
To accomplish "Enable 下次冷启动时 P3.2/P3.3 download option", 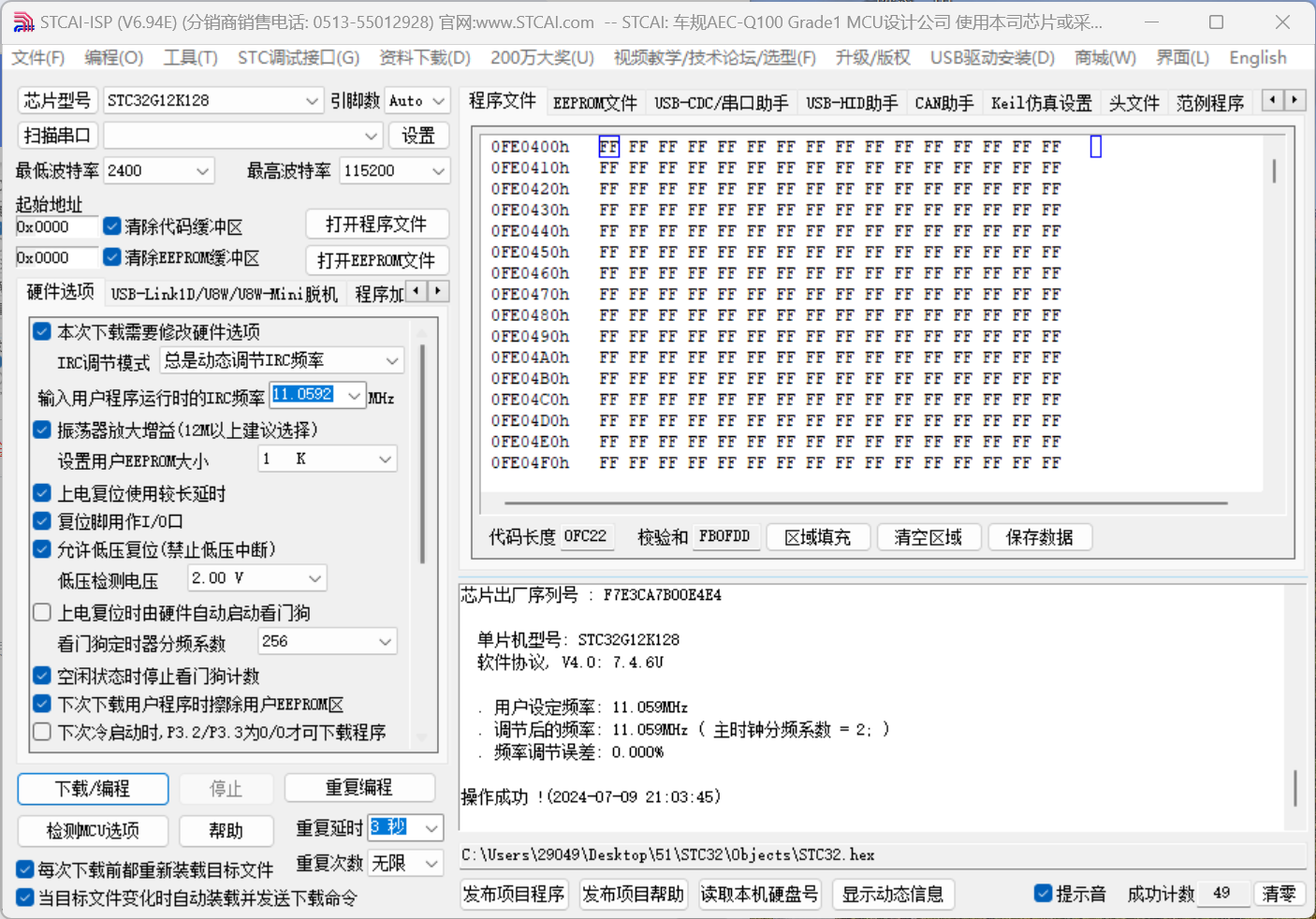I will 42,732.
